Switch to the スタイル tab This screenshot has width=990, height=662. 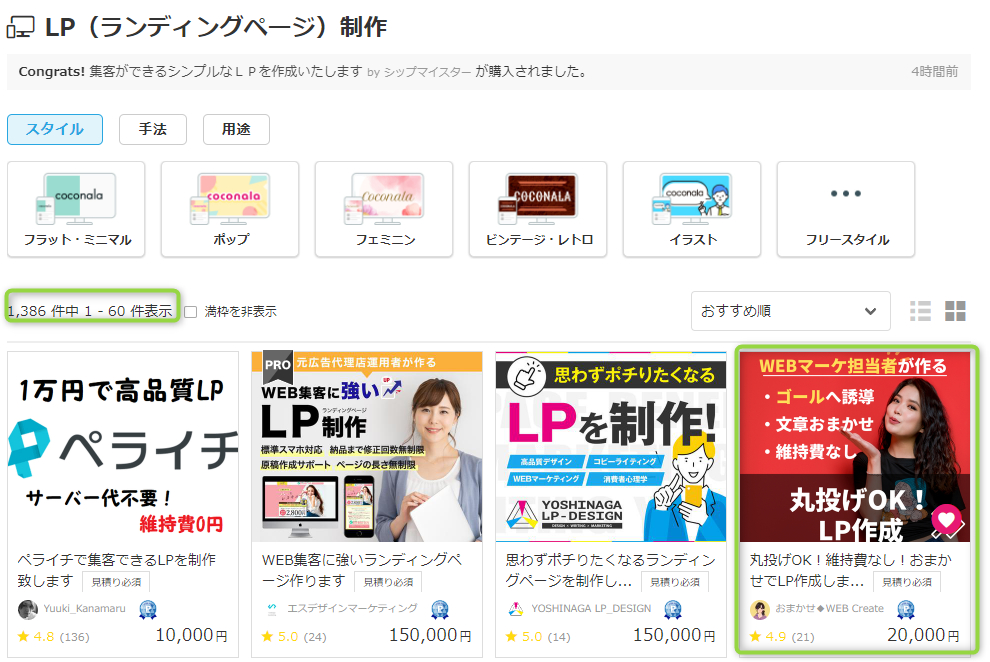pyautogui.click(x=55, y=129)
